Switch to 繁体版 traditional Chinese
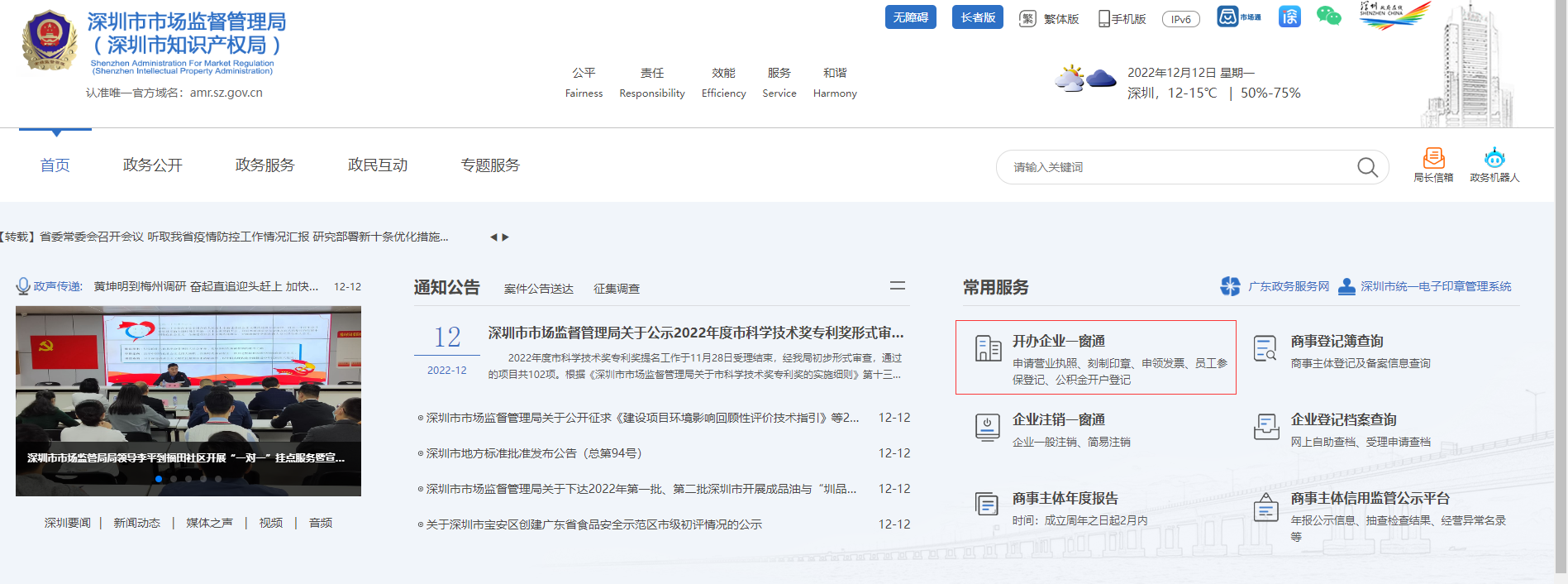This screenshot has height=584, width=1568. 1050,19
